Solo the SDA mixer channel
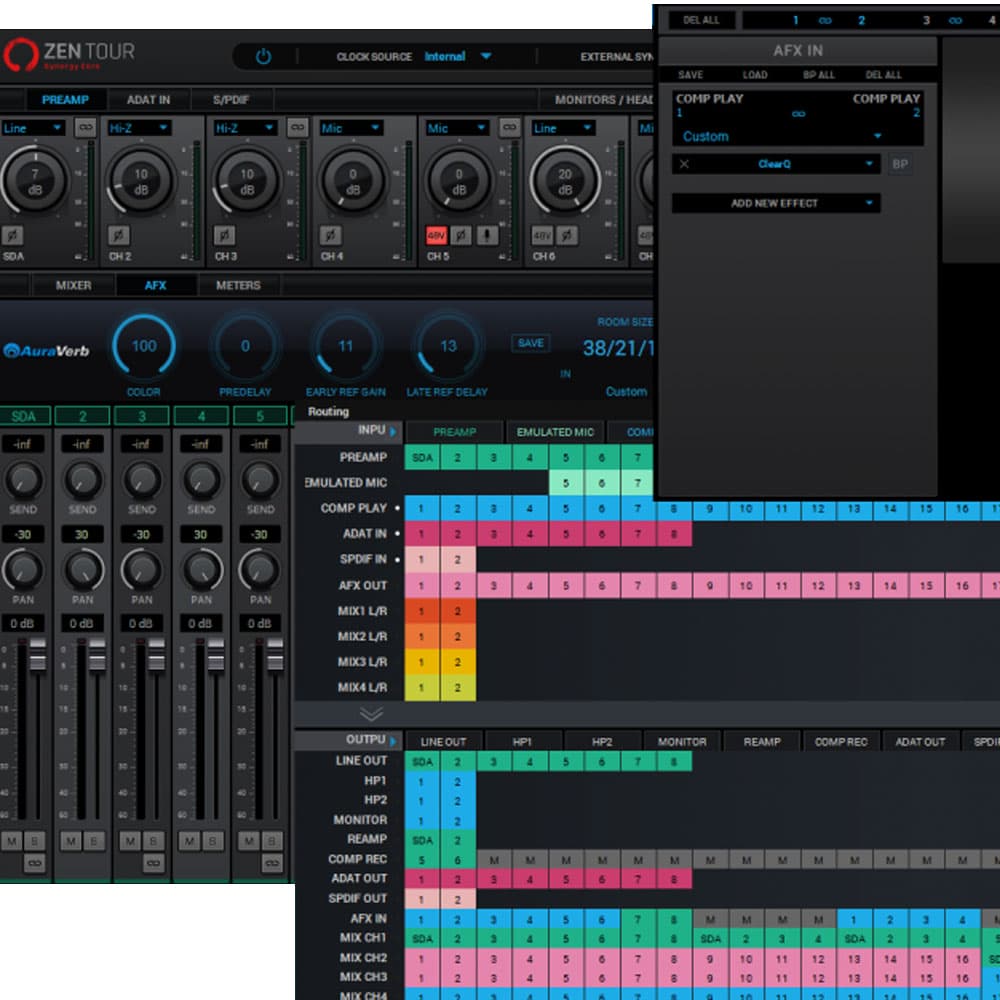 click(34, 841)
